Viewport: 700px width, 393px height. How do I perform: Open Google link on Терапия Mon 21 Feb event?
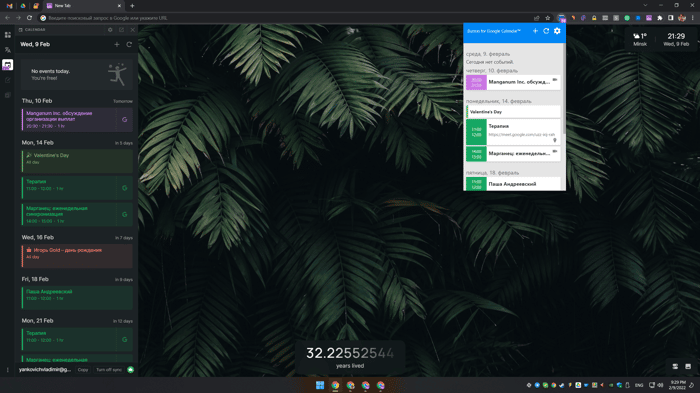125,339
